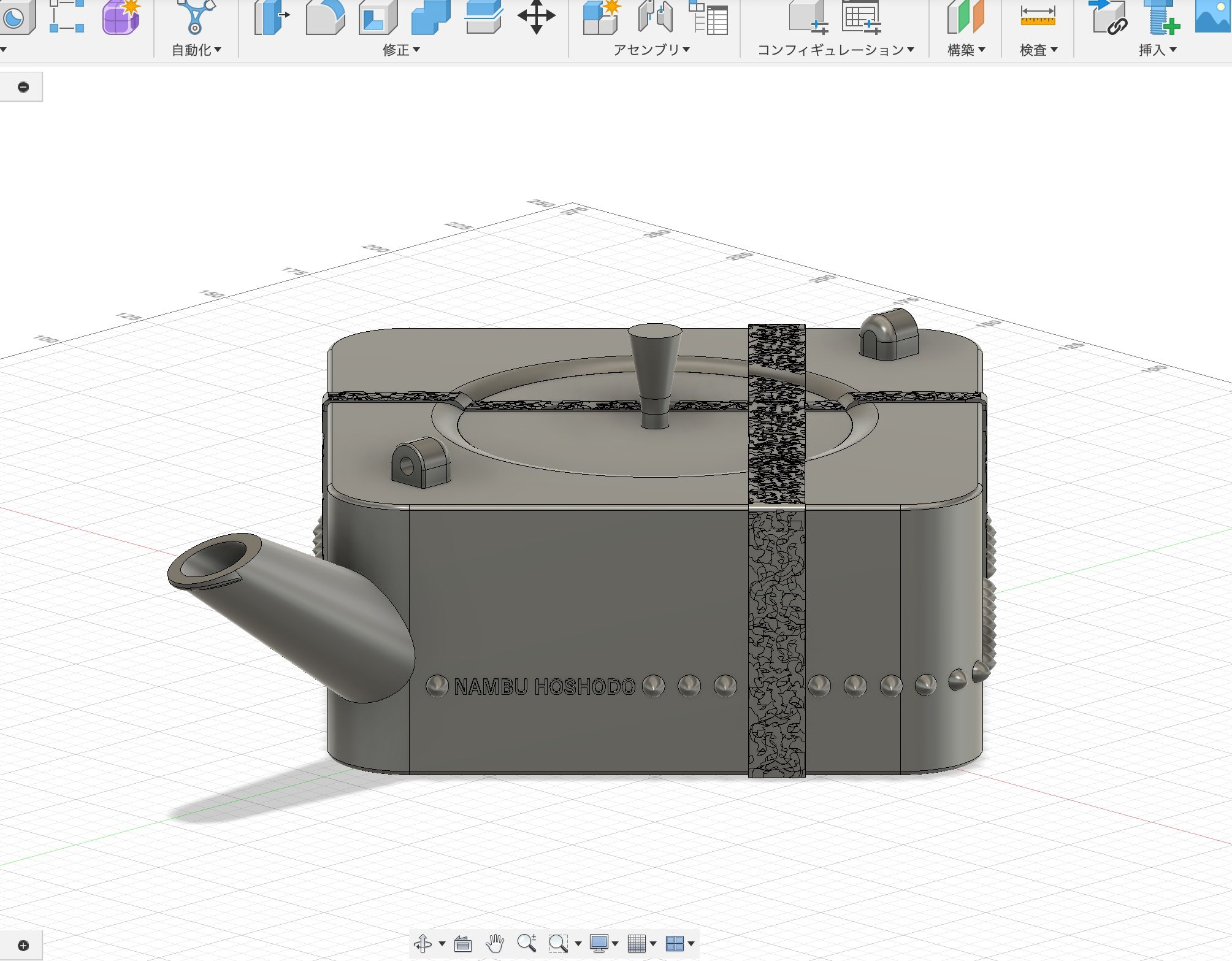Select the Pan hand tool
This screenshot has width=1232, height=961.
tap(494, 943)
